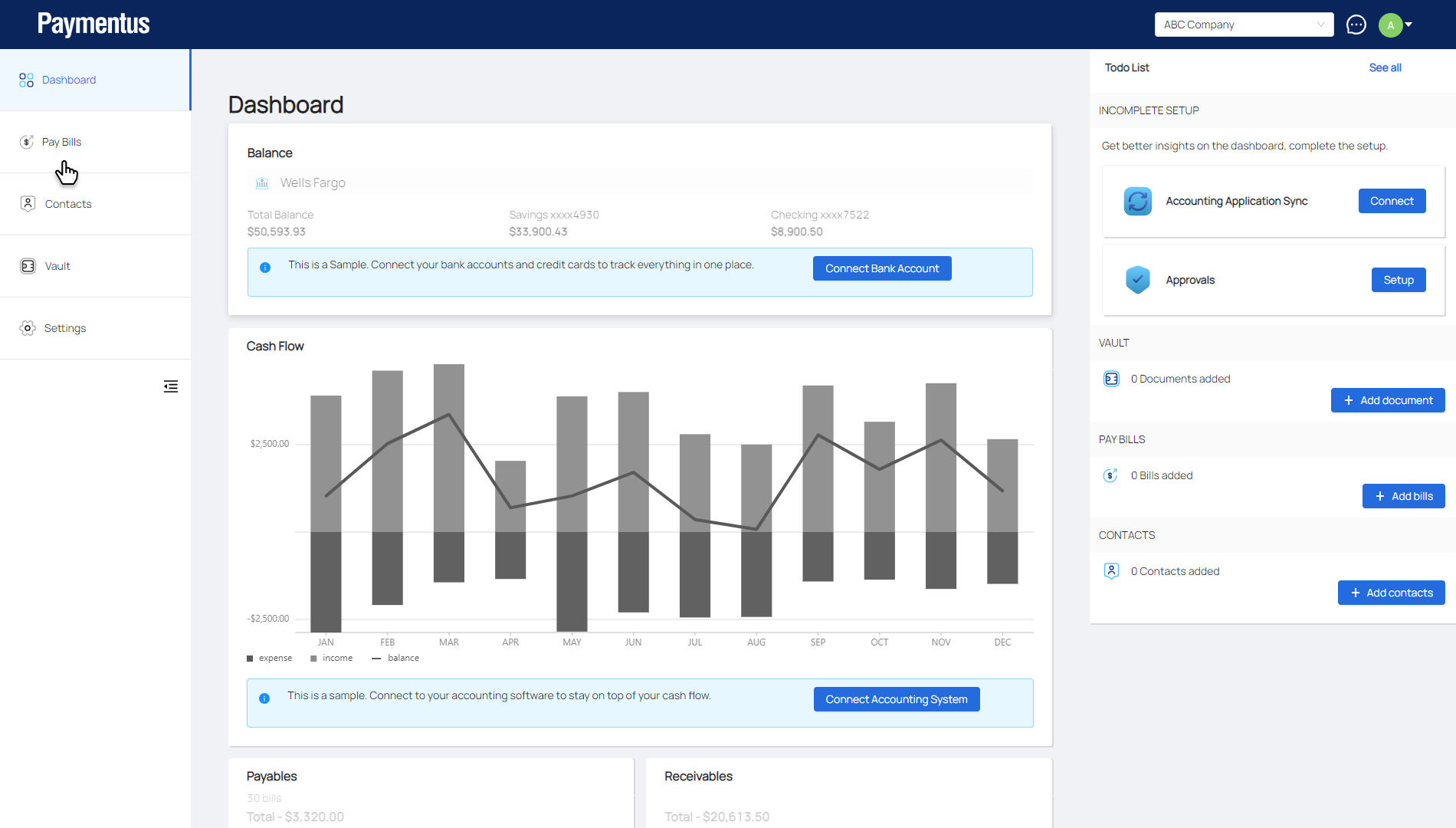Click the Connect Bank Account button
The image size is (1456, 828).
click(881, 268)
